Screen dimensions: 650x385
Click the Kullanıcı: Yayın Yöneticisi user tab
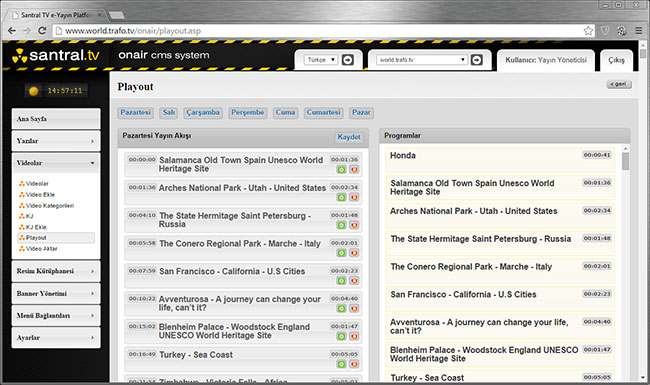pos(546,60)
